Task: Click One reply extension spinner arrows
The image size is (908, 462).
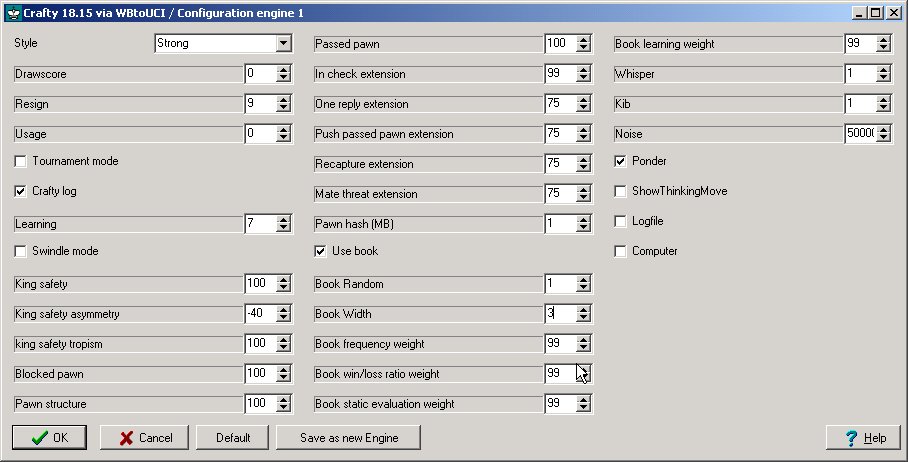Action: click(x=583, y=104)
